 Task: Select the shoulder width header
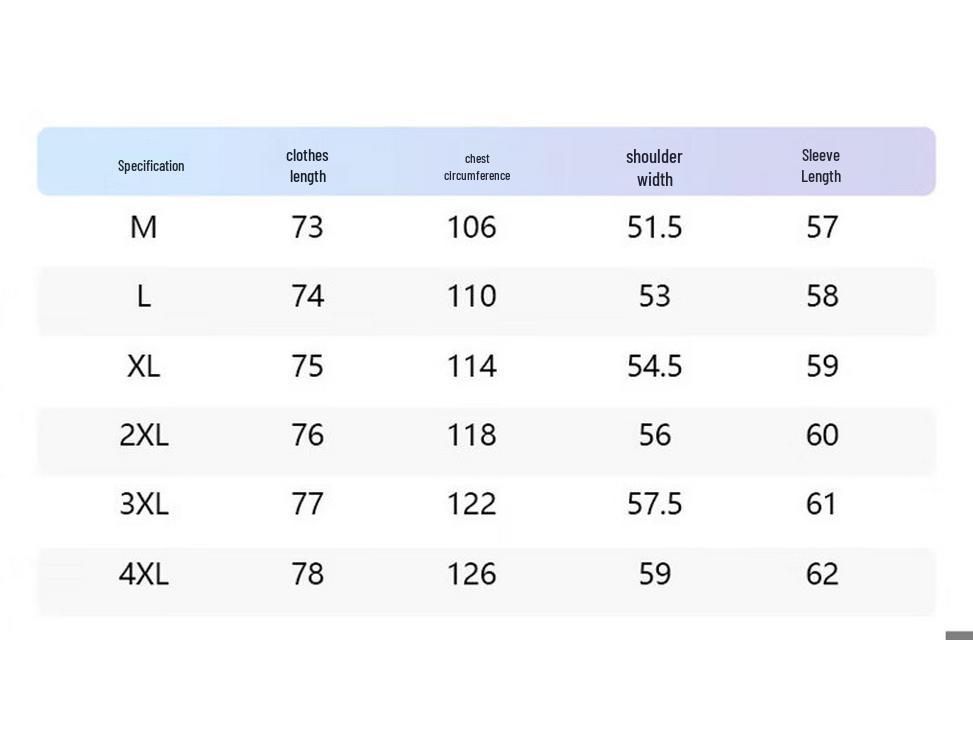point(654,168)
